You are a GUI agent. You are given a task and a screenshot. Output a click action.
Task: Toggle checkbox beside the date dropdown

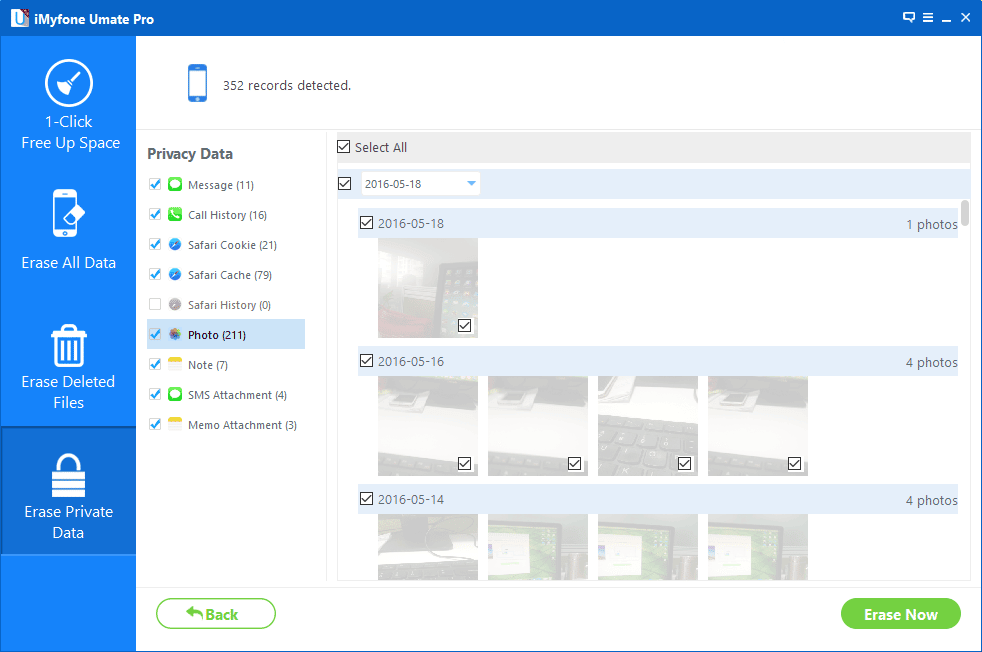coord(344,184)
